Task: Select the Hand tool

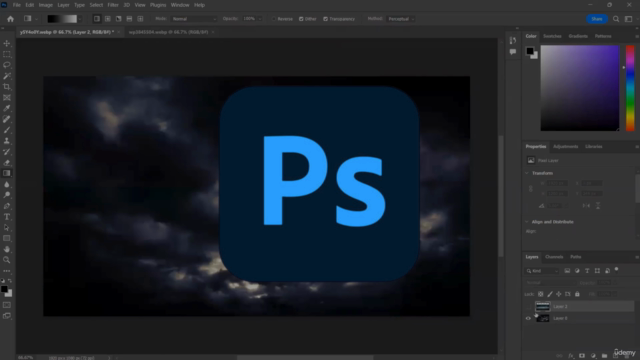Action: coord(7,249)
